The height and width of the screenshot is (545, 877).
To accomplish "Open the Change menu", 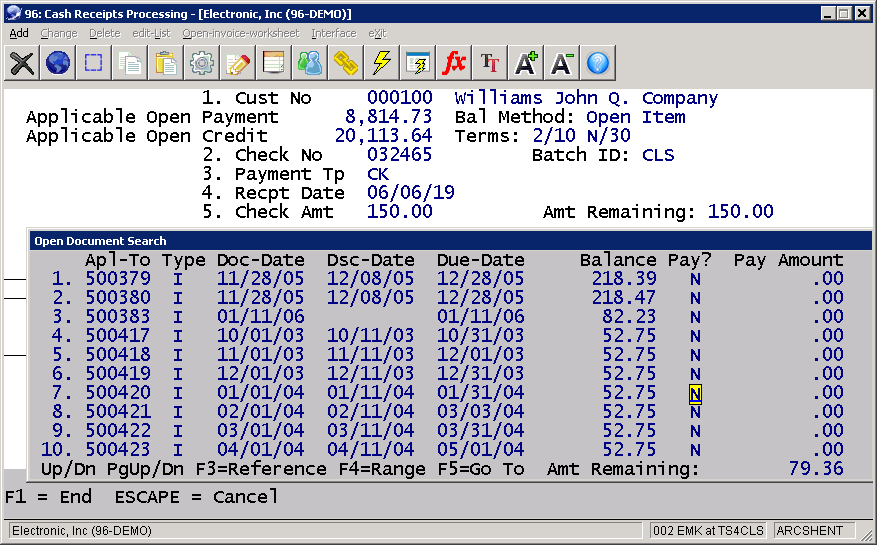I will [x=59, y=34].
